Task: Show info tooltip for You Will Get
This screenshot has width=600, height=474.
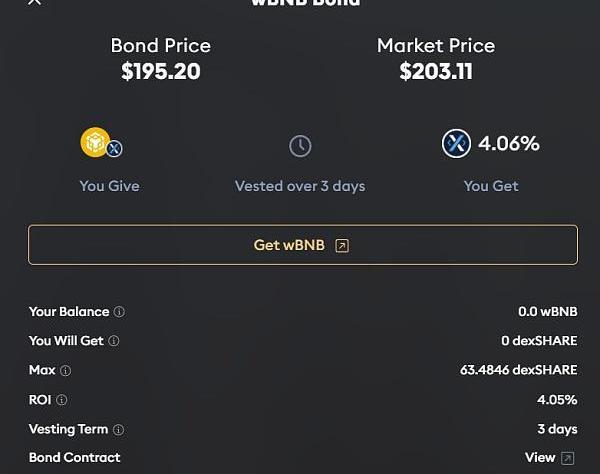Action: (114, 341)
